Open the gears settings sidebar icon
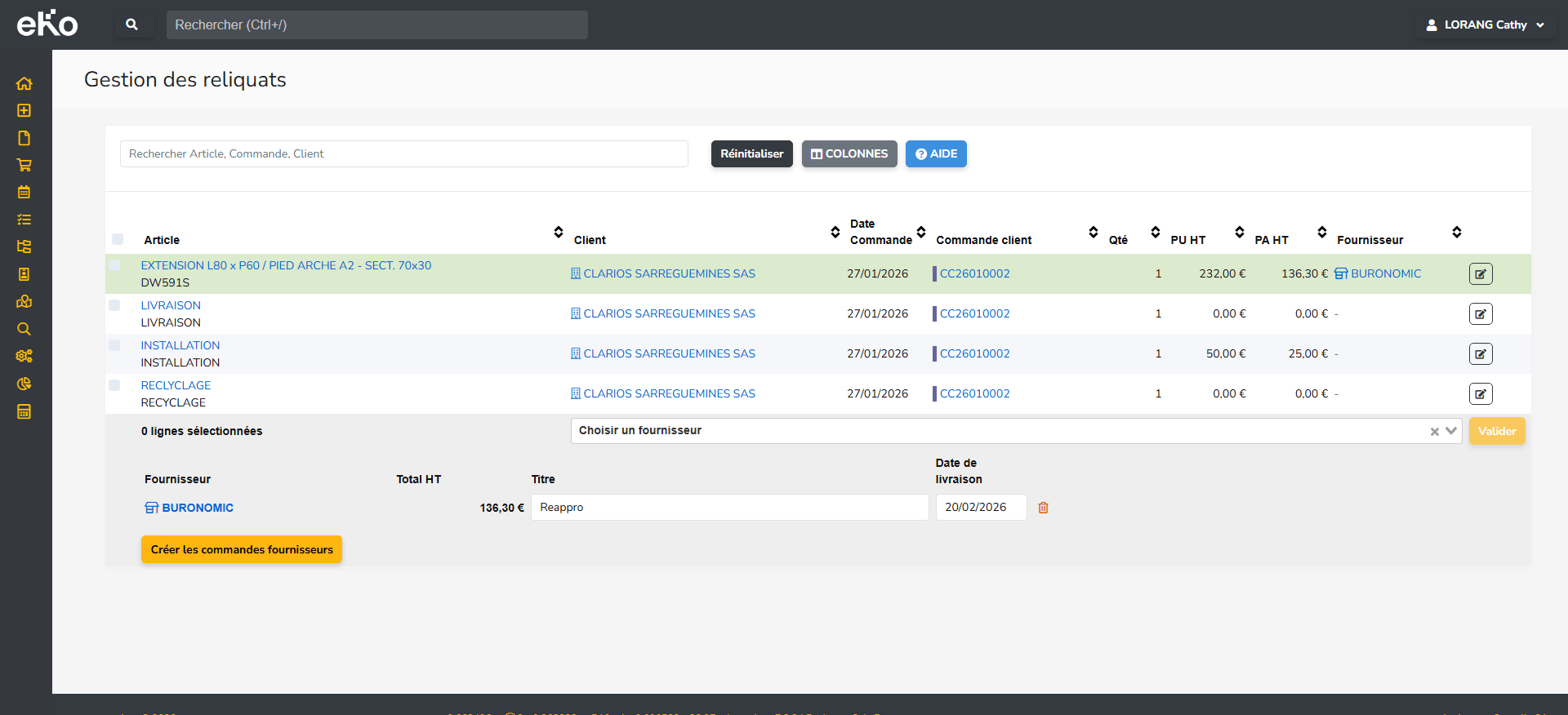Screen dimensions: 1568x715 (24, 356)
